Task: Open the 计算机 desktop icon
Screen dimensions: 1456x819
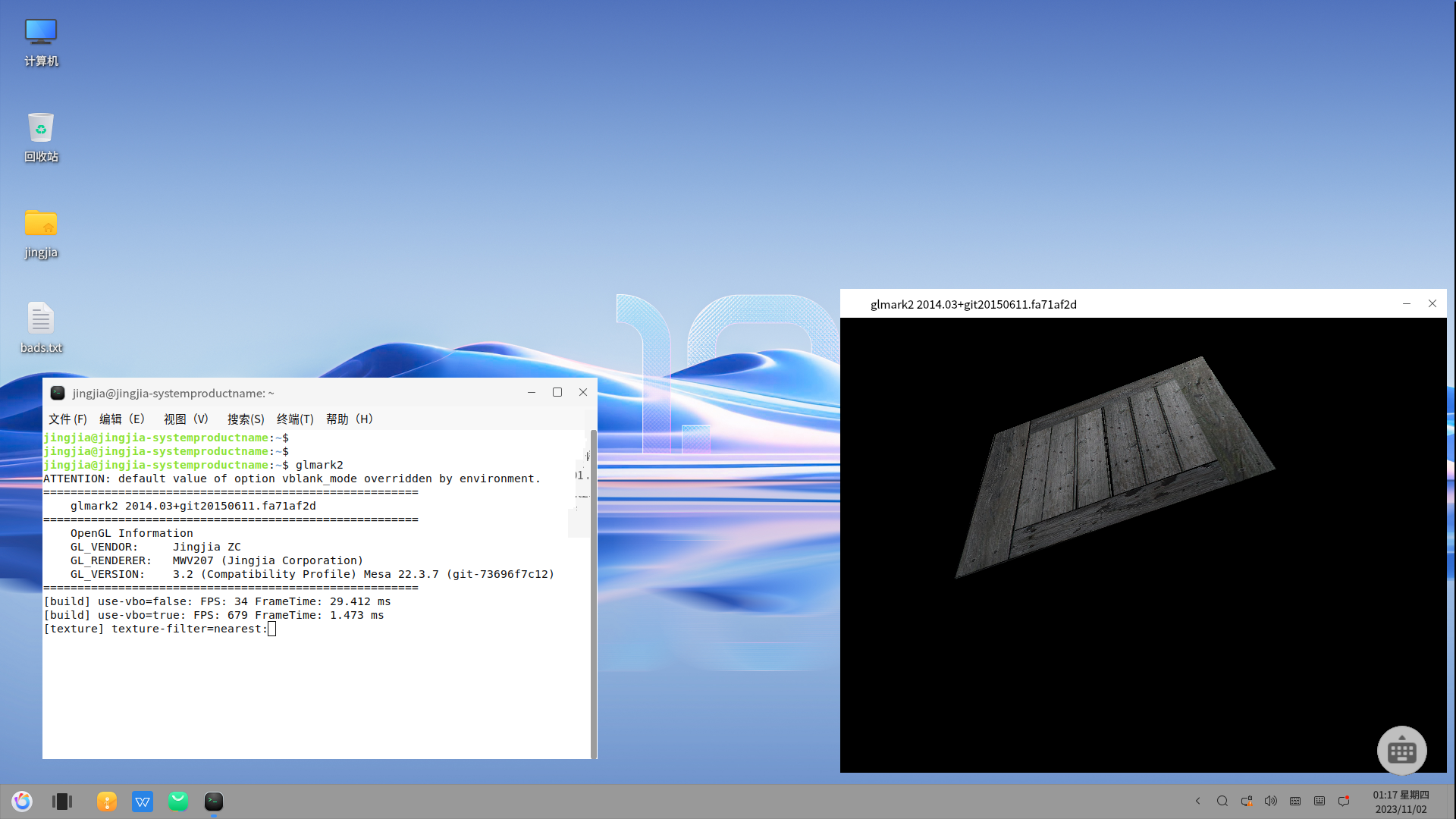Action: point(41,42)
